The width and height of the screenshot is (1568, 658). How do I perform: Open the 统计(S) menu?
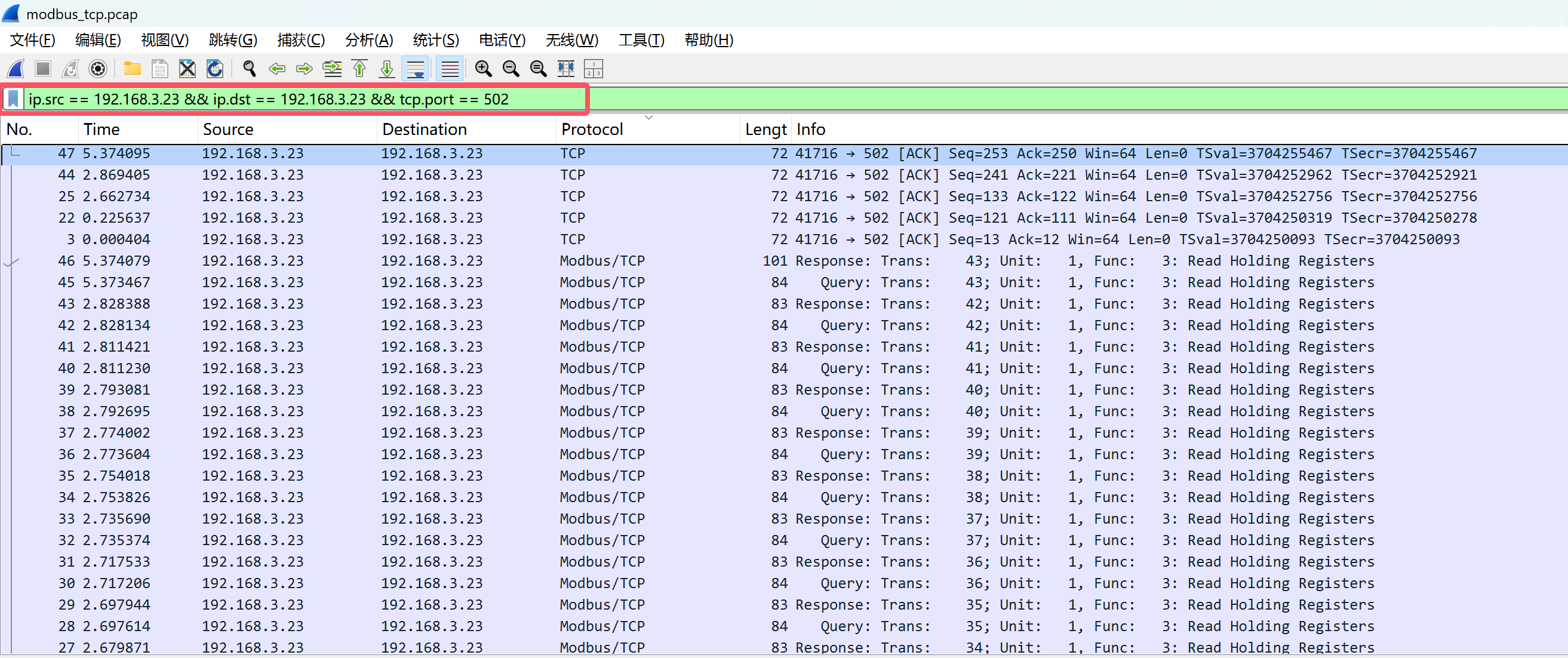click(x=436, y=40)
